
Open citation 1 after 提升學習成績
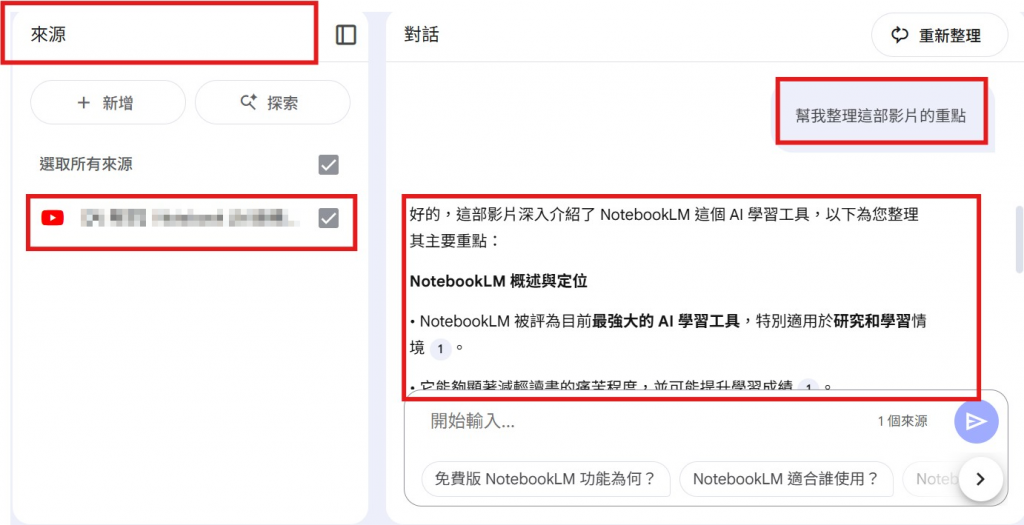(x=809, y=385)
